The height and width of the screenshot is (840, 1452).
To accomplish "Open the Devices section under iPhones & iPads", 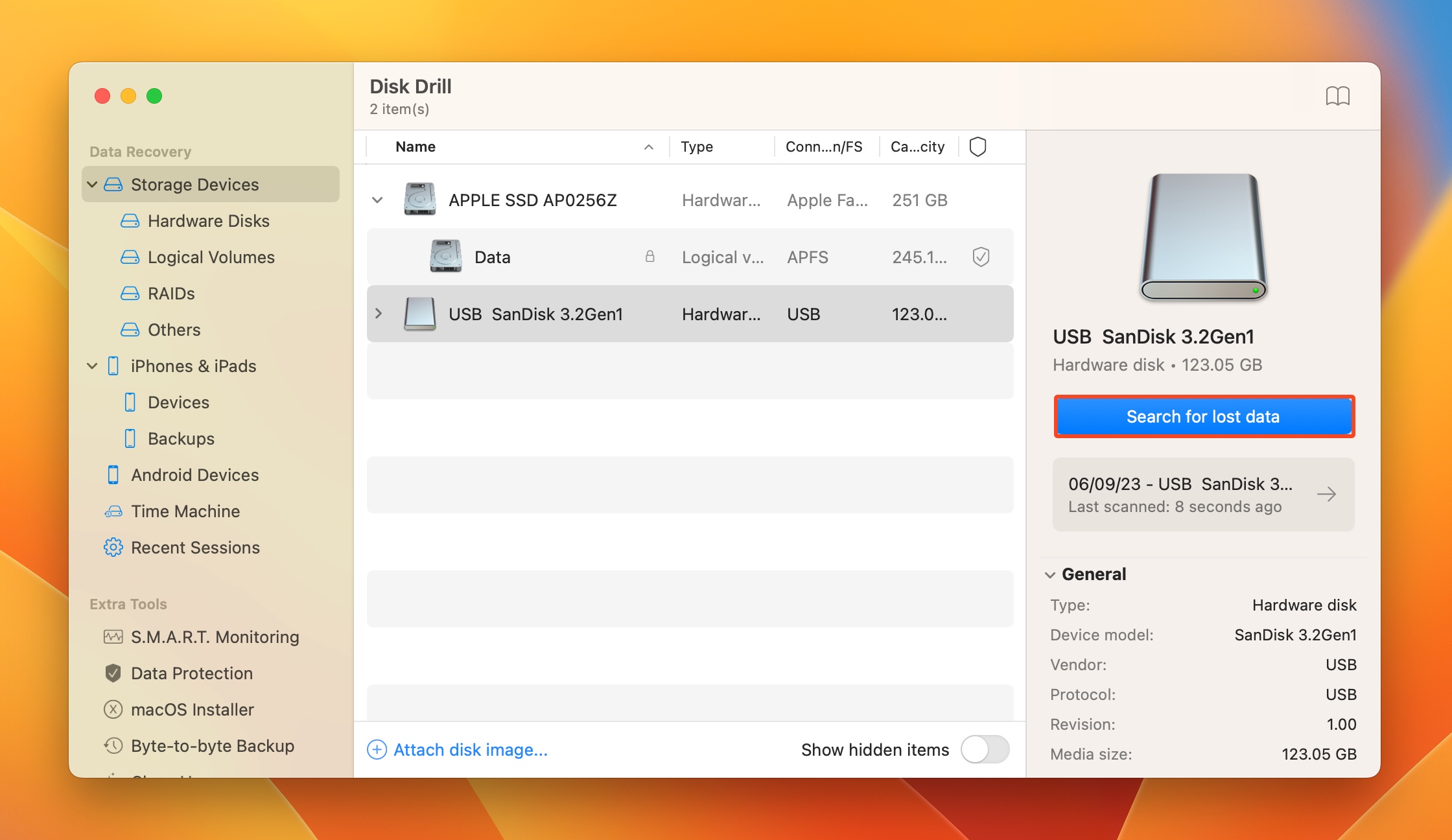I will [177, 401].
